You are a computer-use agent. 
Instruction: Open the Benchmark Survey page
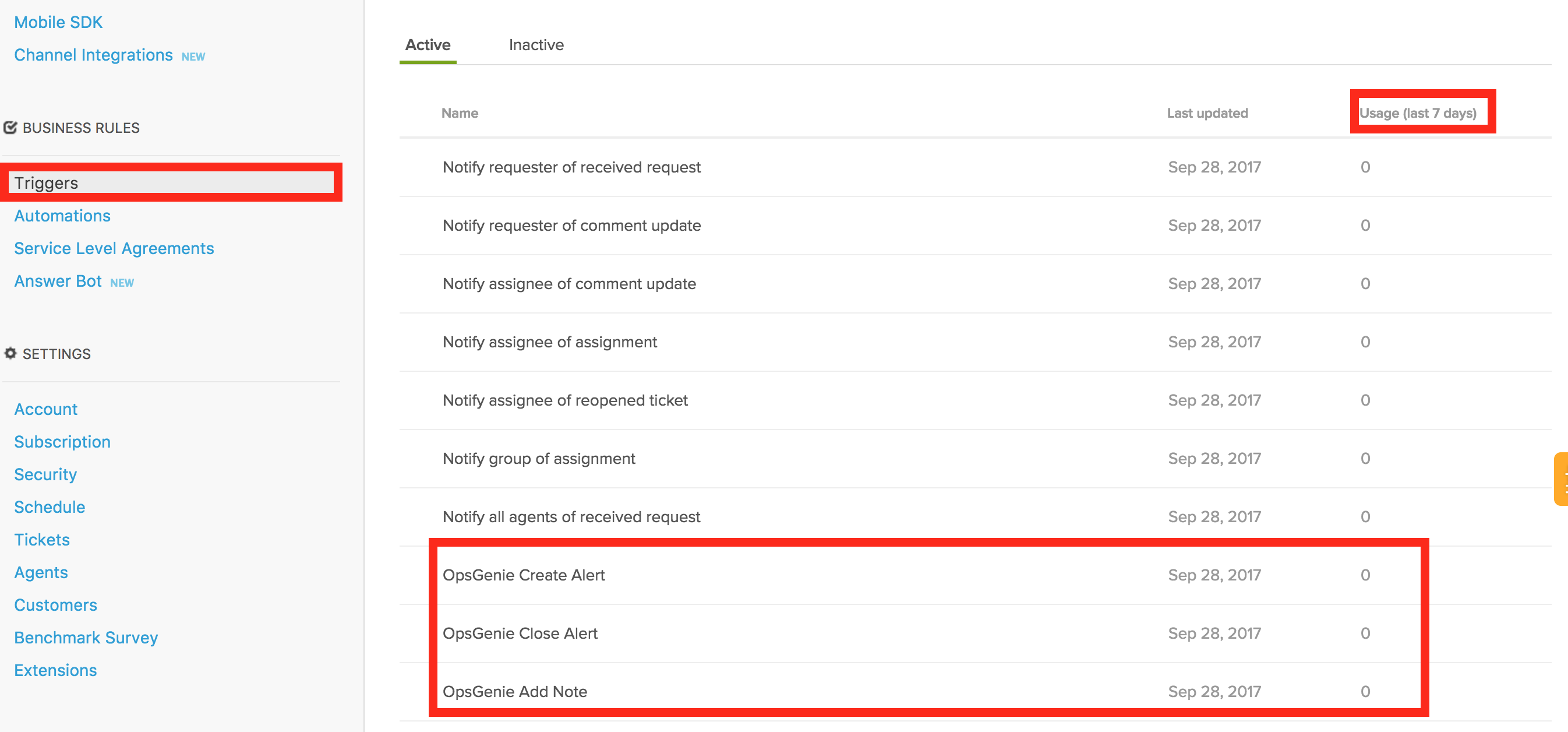click(x=85, y=637)
